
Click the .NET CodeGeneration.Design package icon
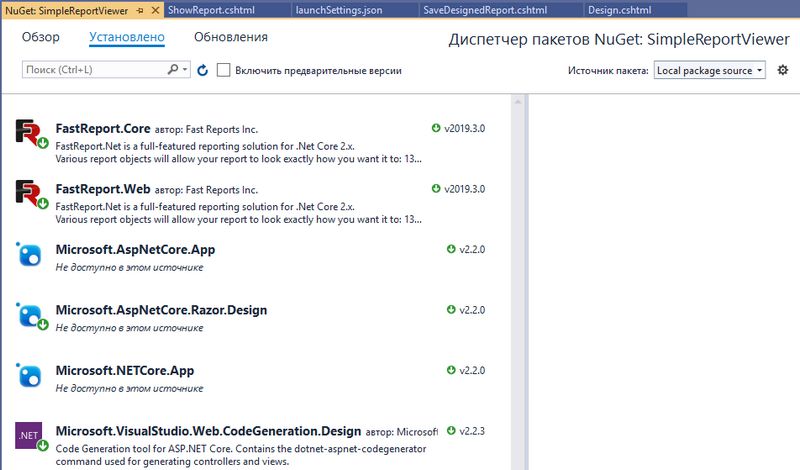point(30,437)
